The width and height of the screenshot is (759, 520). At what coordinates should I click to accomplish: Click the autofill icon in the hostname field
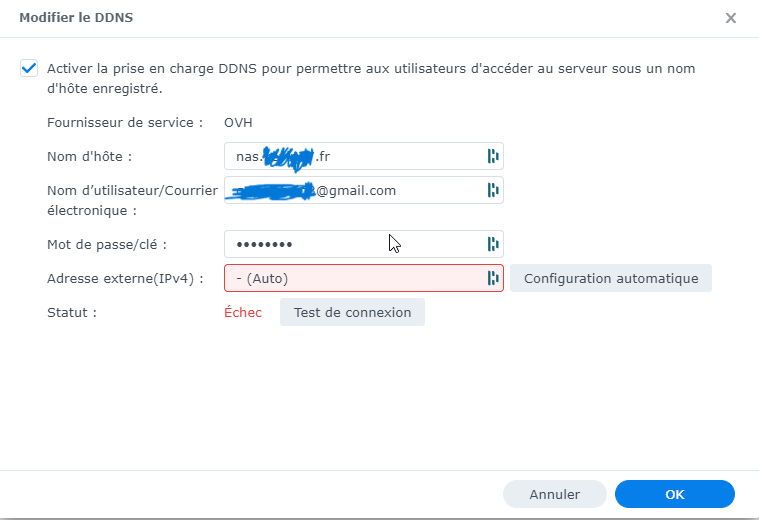tap(492, 156)
